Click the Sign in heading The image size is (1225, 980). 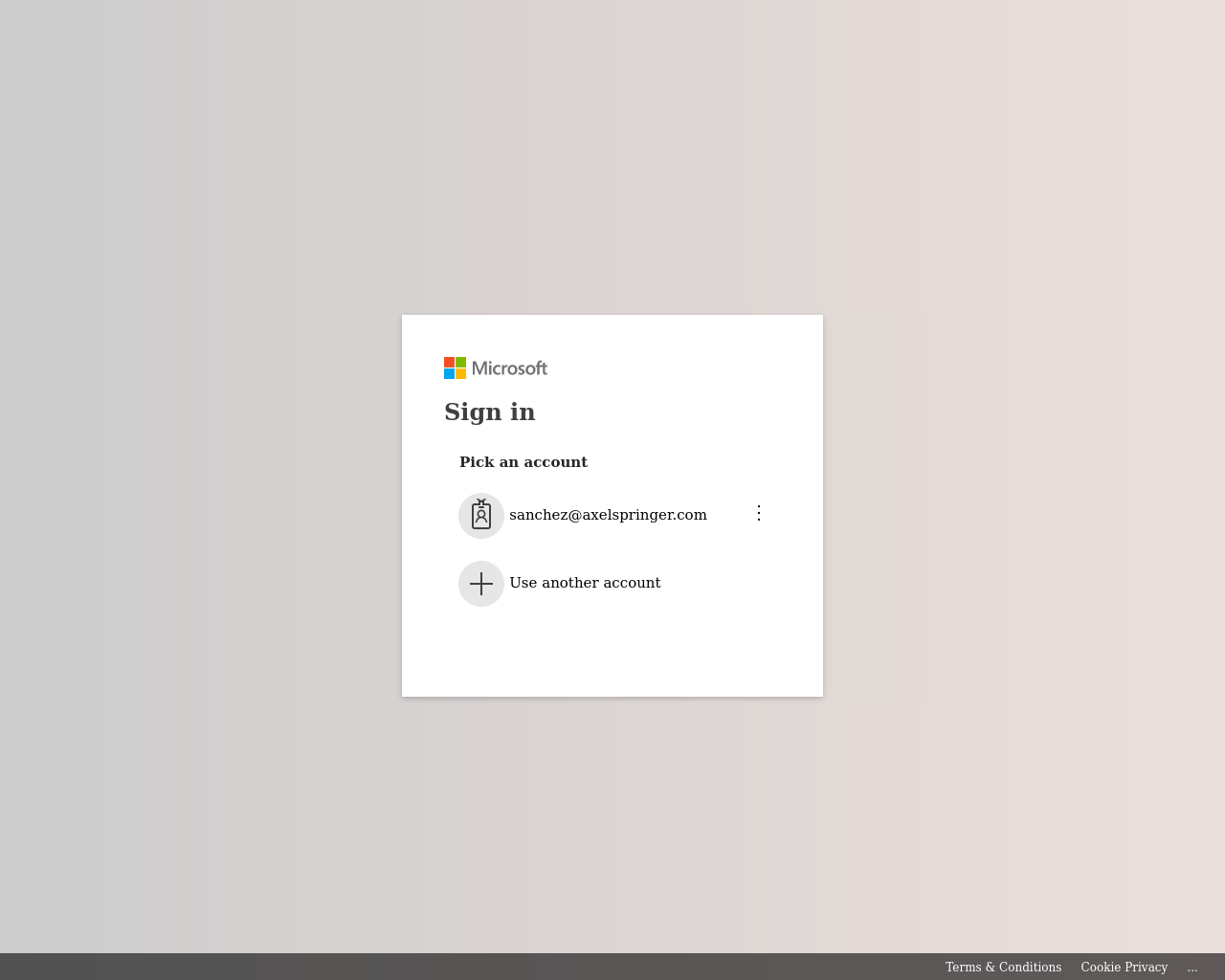(490, 412)
